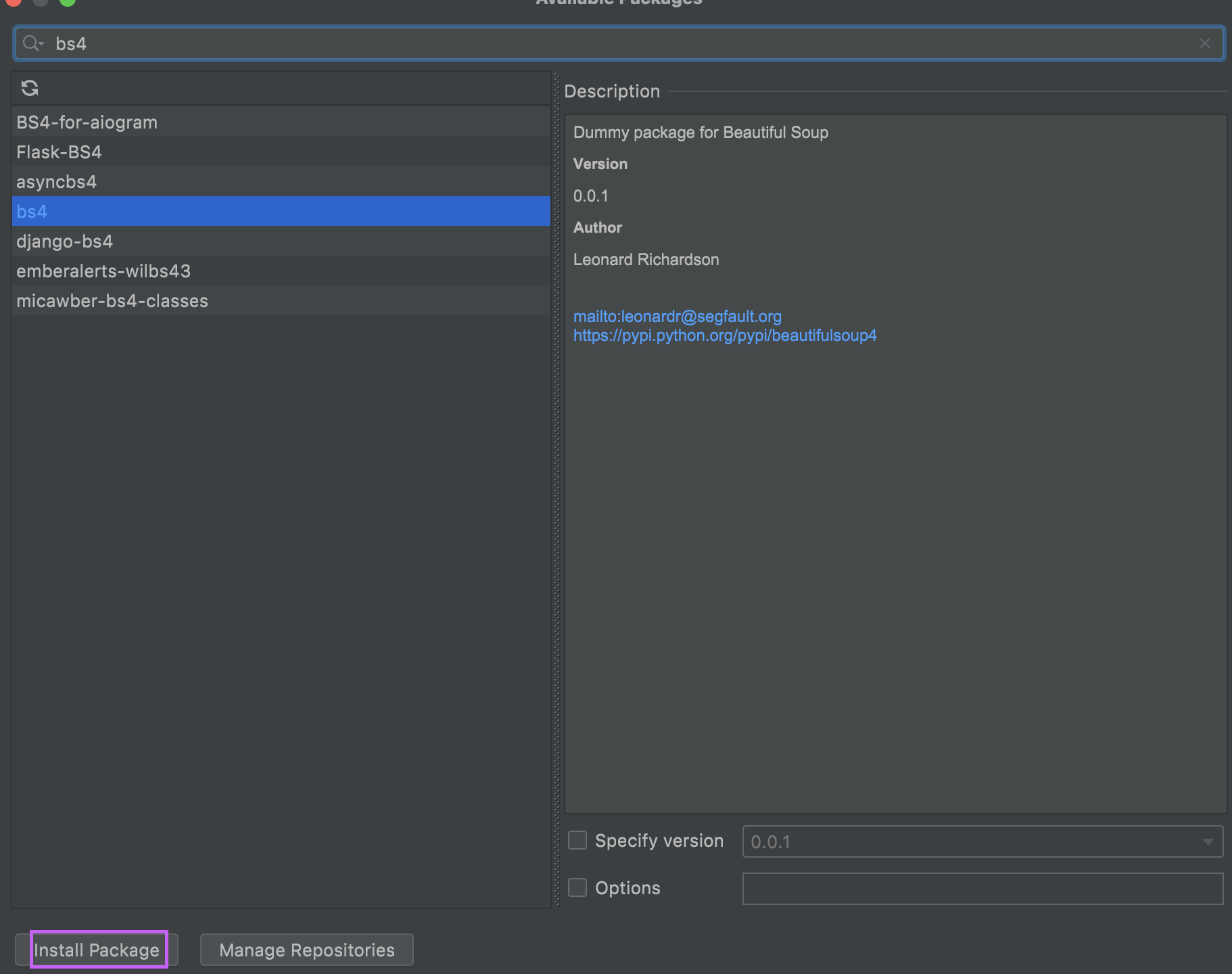Focus the bs4 search input field

click(x=619, y=44)
